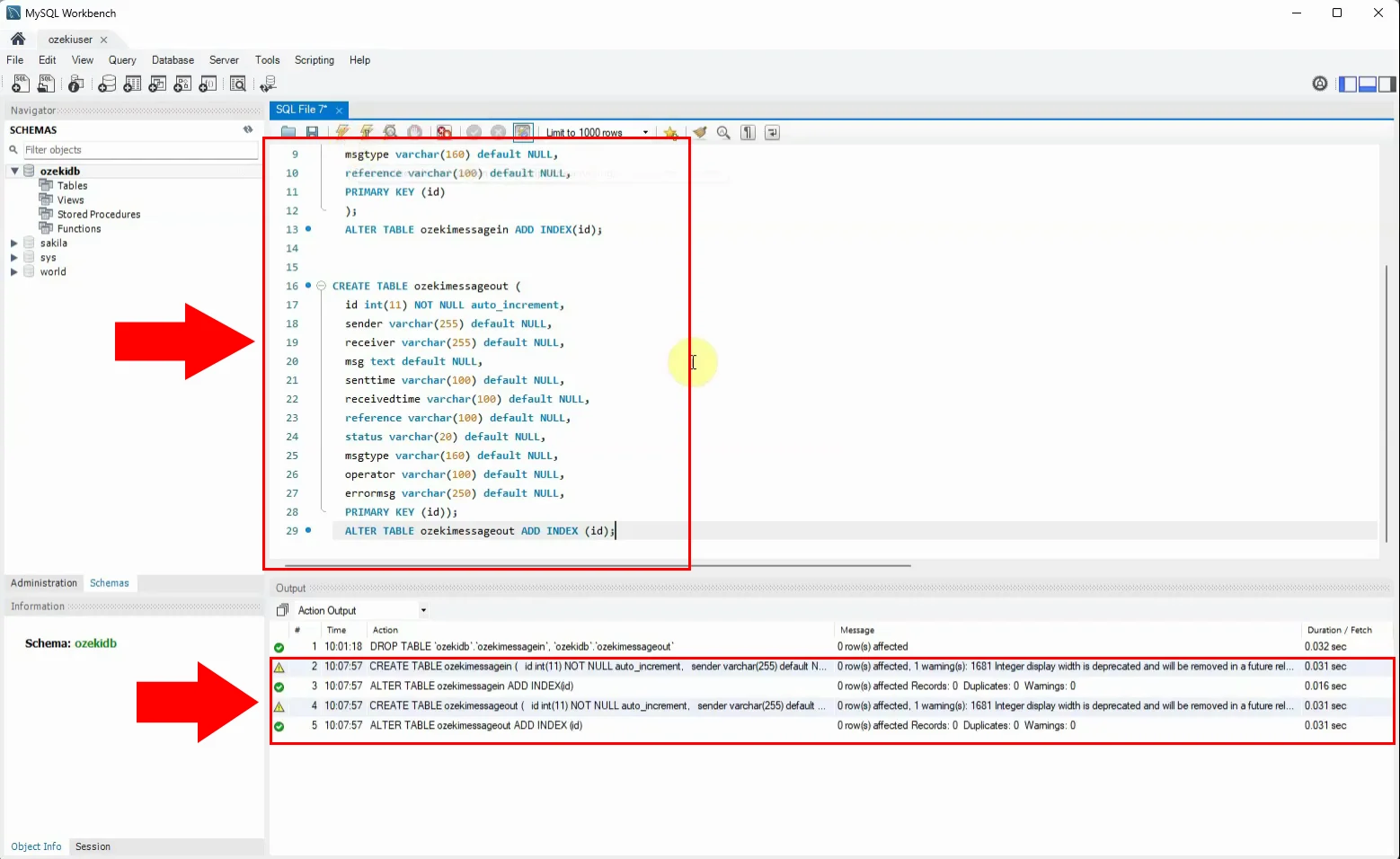Expand the world schema
This screenshot has height=859, width=1400.
(x=14, y=272)
